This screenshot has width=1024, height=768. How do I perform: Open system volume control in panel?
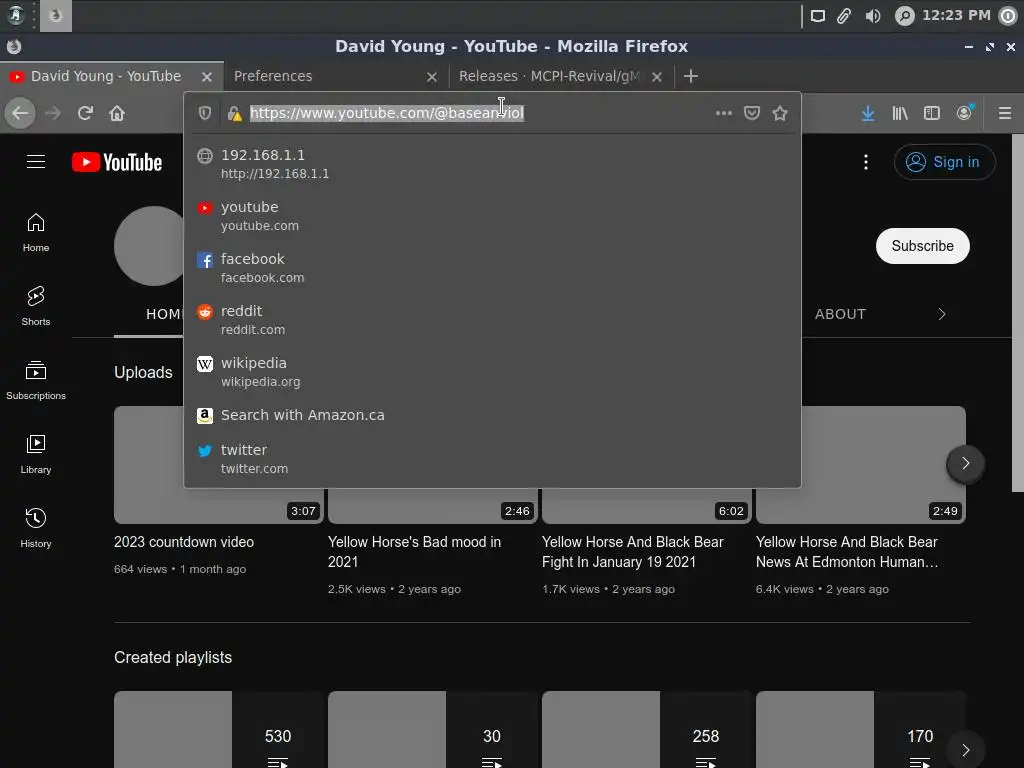pos(873,16)
